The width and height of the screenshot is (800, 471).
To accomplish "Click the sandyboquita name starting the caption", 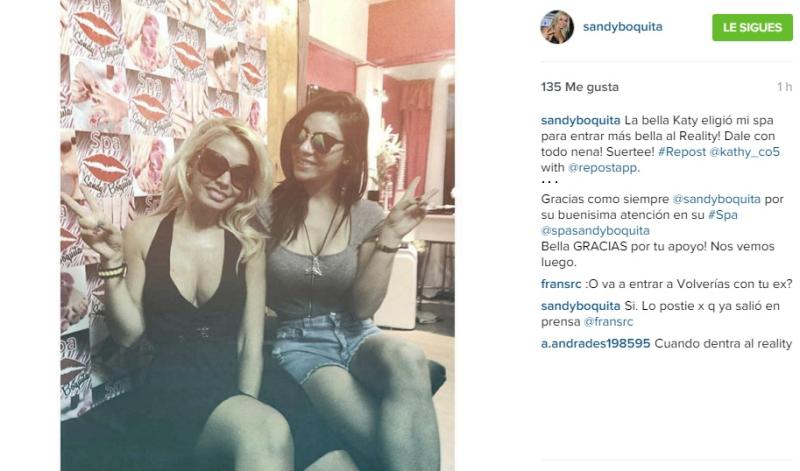I will (x=581, y=120).
